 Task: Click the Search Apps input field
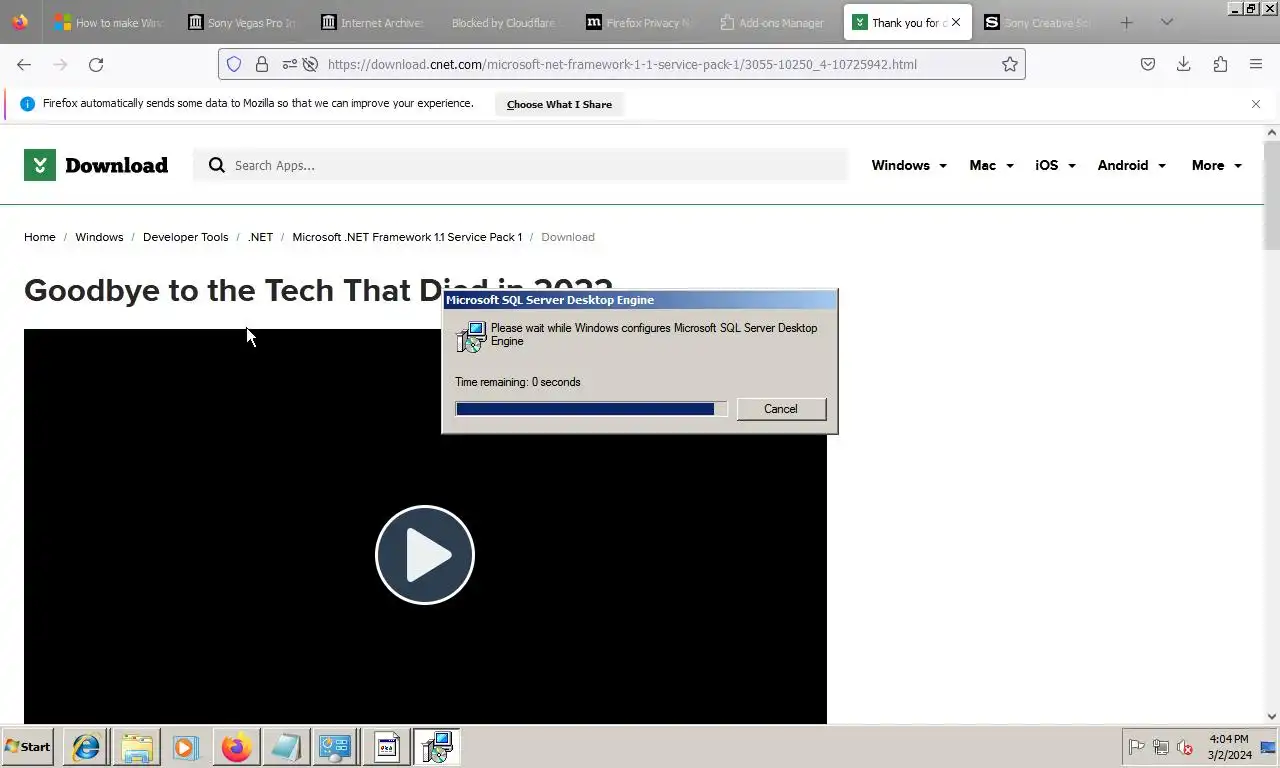pyautogui.click(x=520, y=165)
